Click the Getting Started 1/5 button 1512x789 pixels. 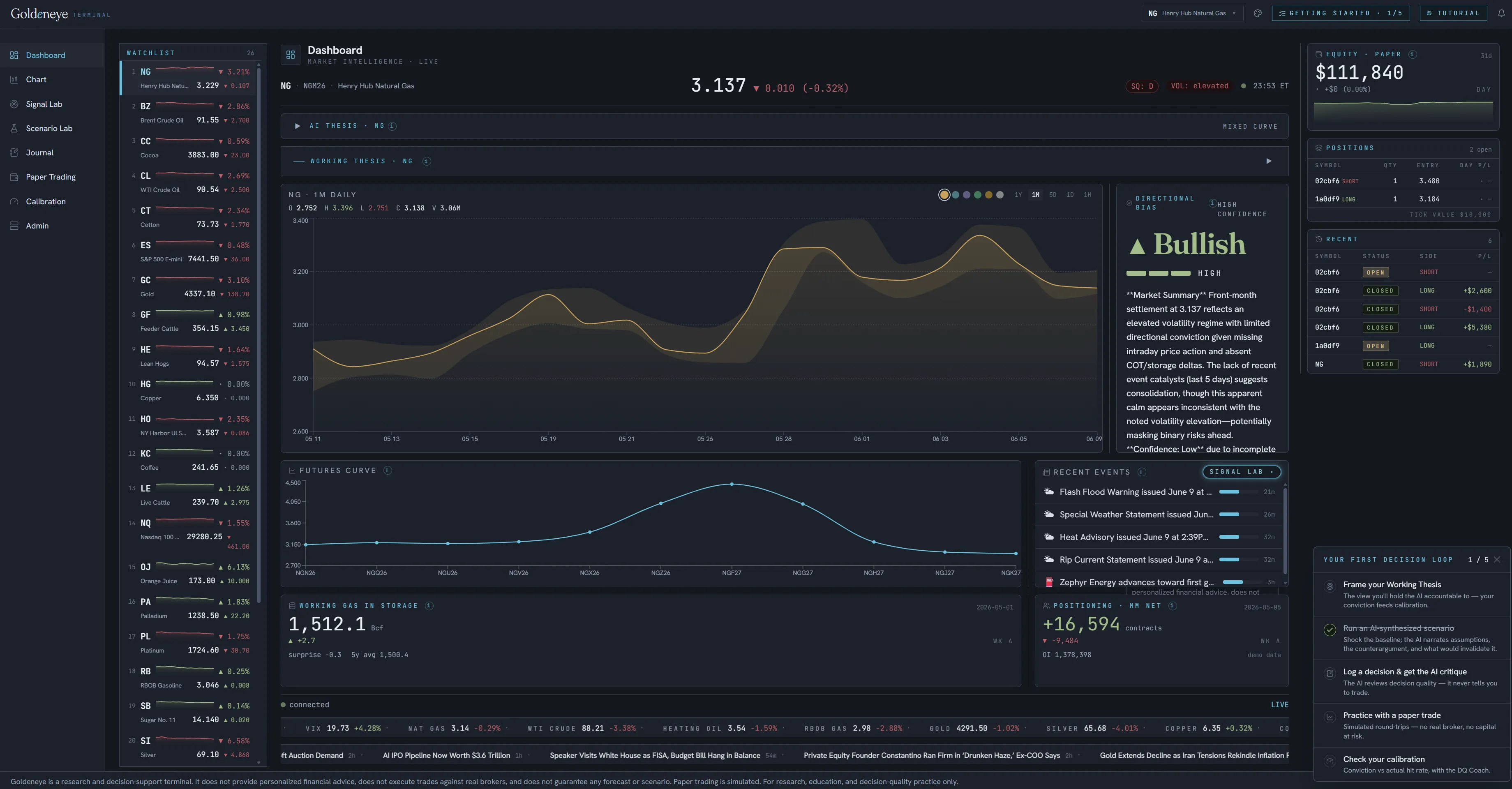pyautogui.click(x=1340, y=14)
